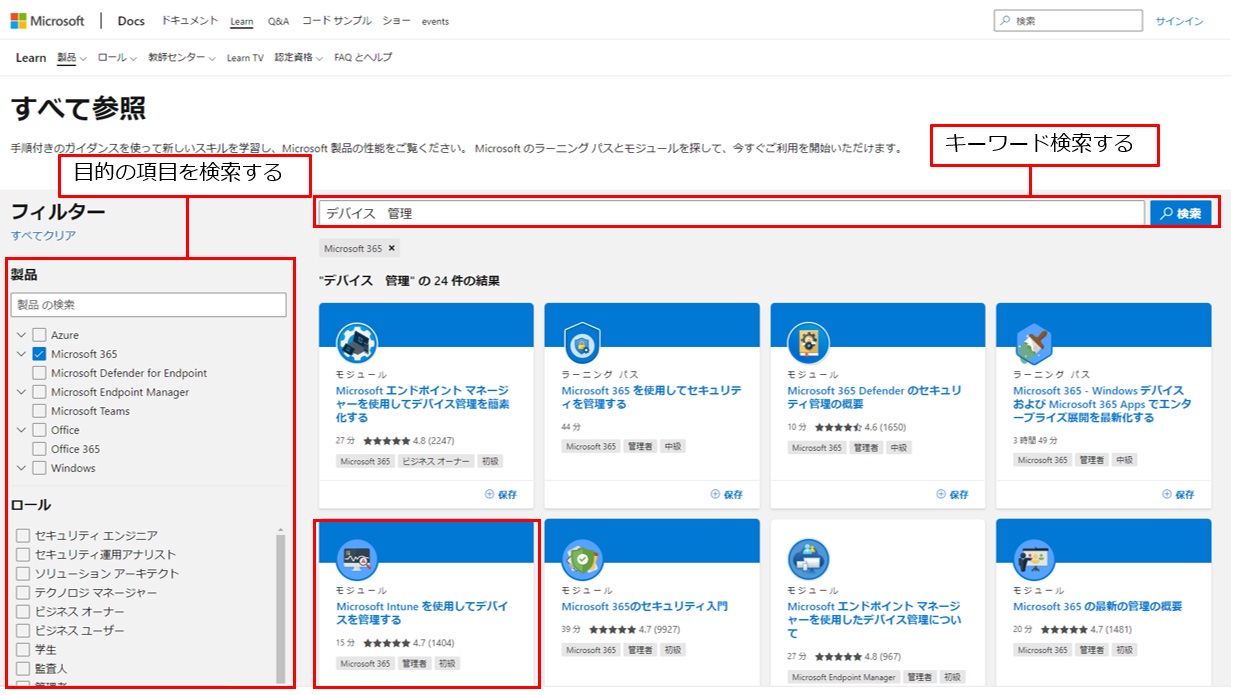The width and height of the screenshot is (1233, 695).
Task: Open the ショー navigation item
Action: coord(396,21)
